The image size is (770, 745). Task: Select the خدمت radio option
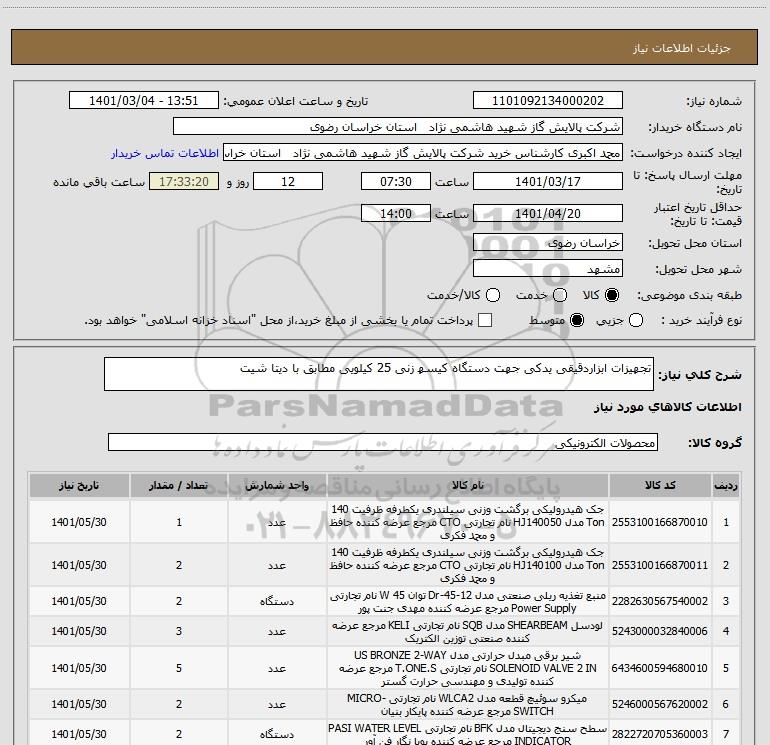coord(551,296)
